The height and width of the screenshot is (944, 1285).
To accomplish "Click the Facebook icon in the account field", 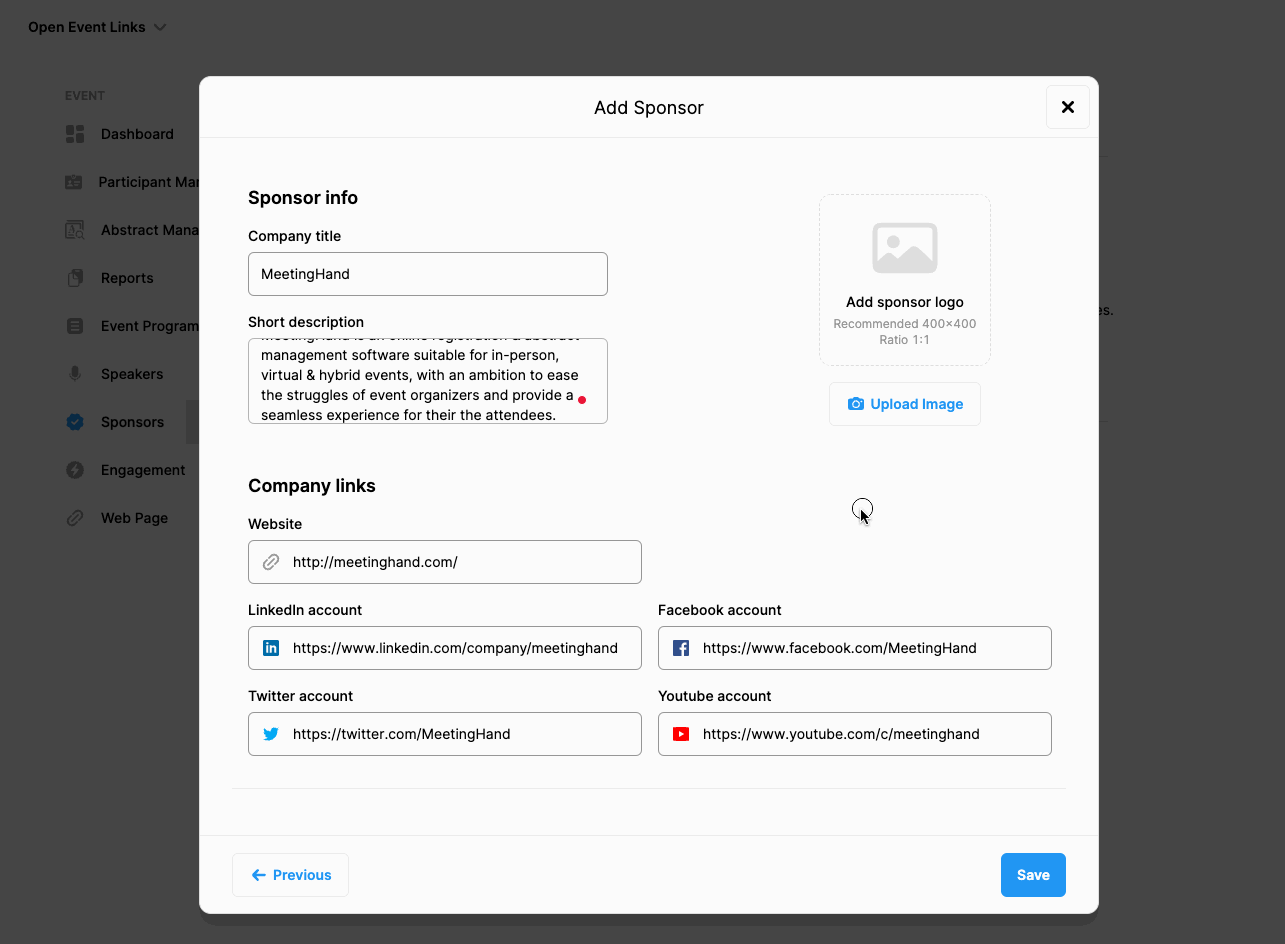I will (680, 648).
